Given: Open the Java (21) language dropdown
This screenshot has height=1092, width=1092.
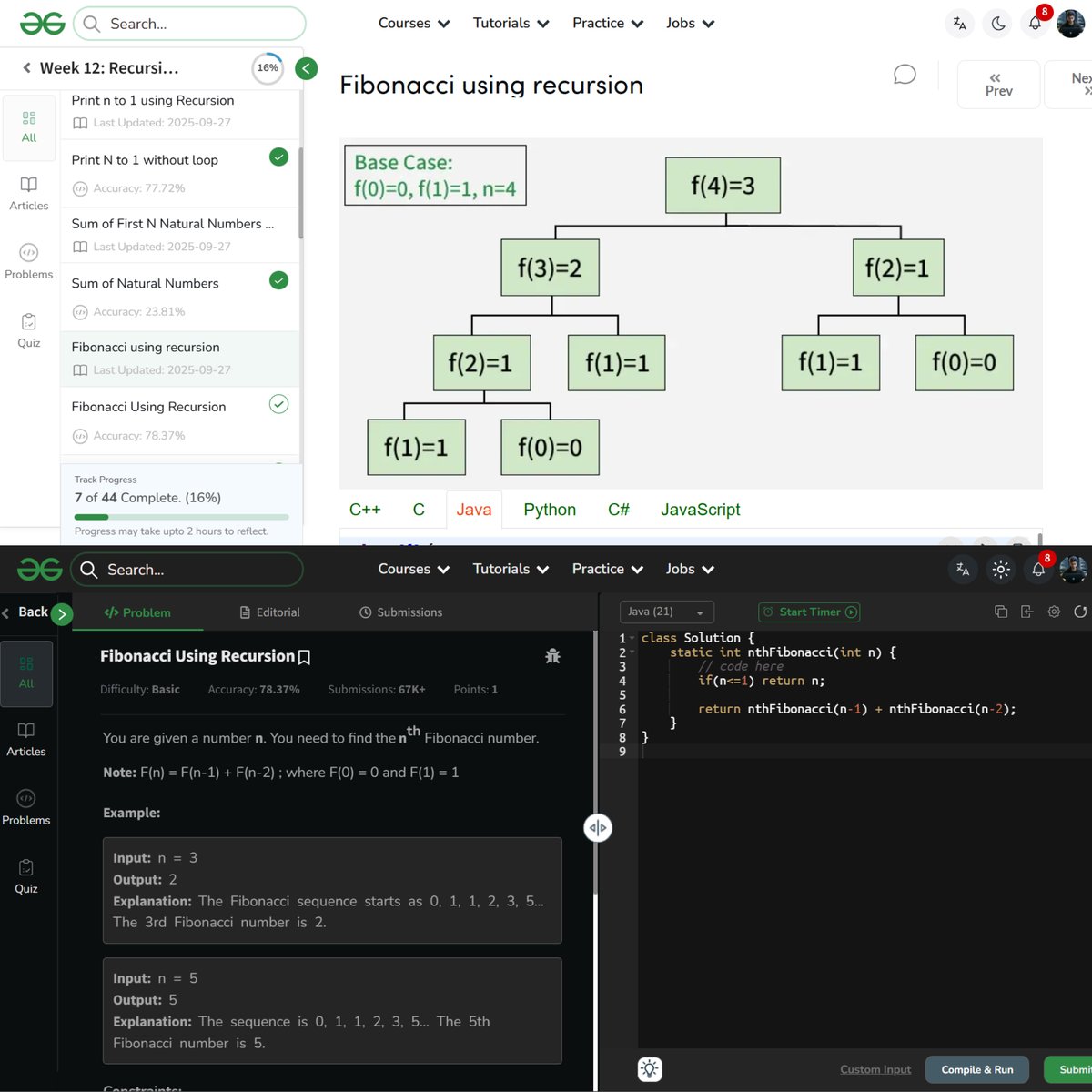Looking at the screenshot, I should click(666, 612).
